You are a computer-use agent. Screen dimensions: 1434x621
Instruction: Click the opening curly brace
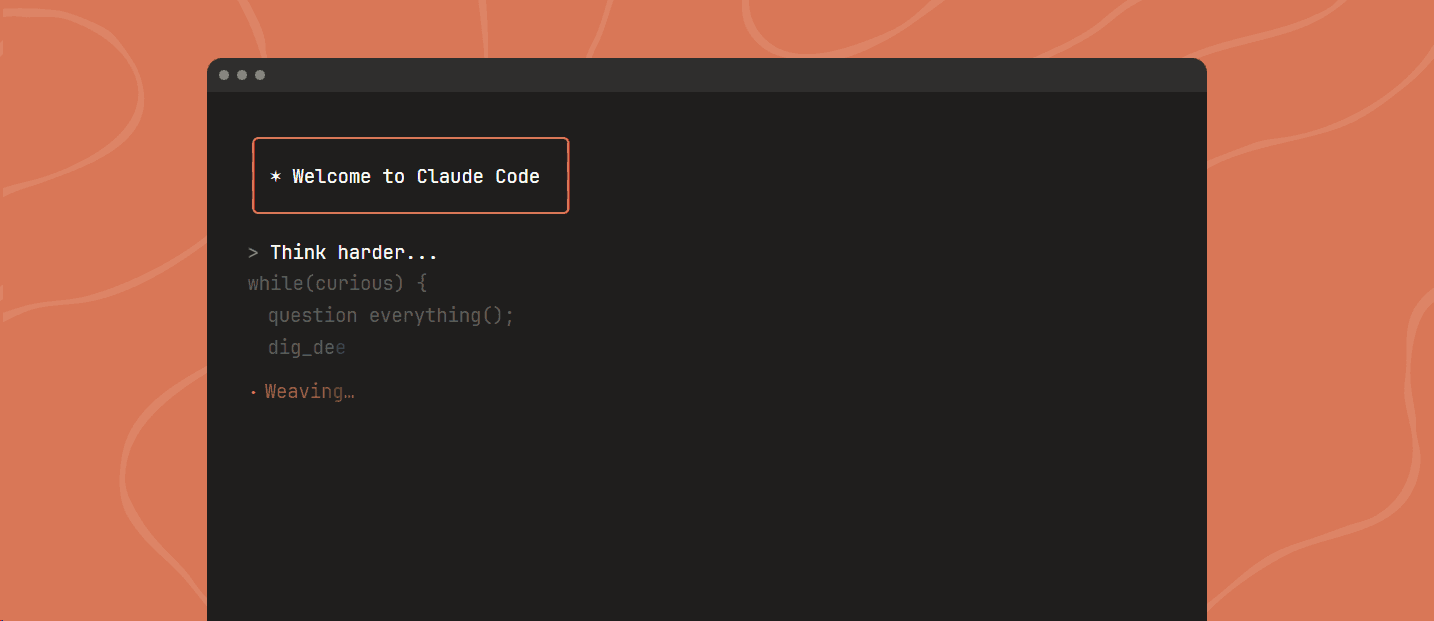coord(422,284)
